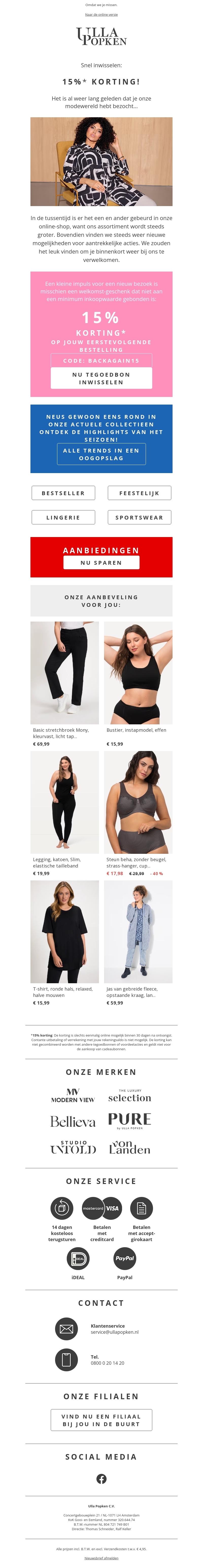
Task: Click 'Nieuwsbrief afmelden' link
Action: (101, 1558)
